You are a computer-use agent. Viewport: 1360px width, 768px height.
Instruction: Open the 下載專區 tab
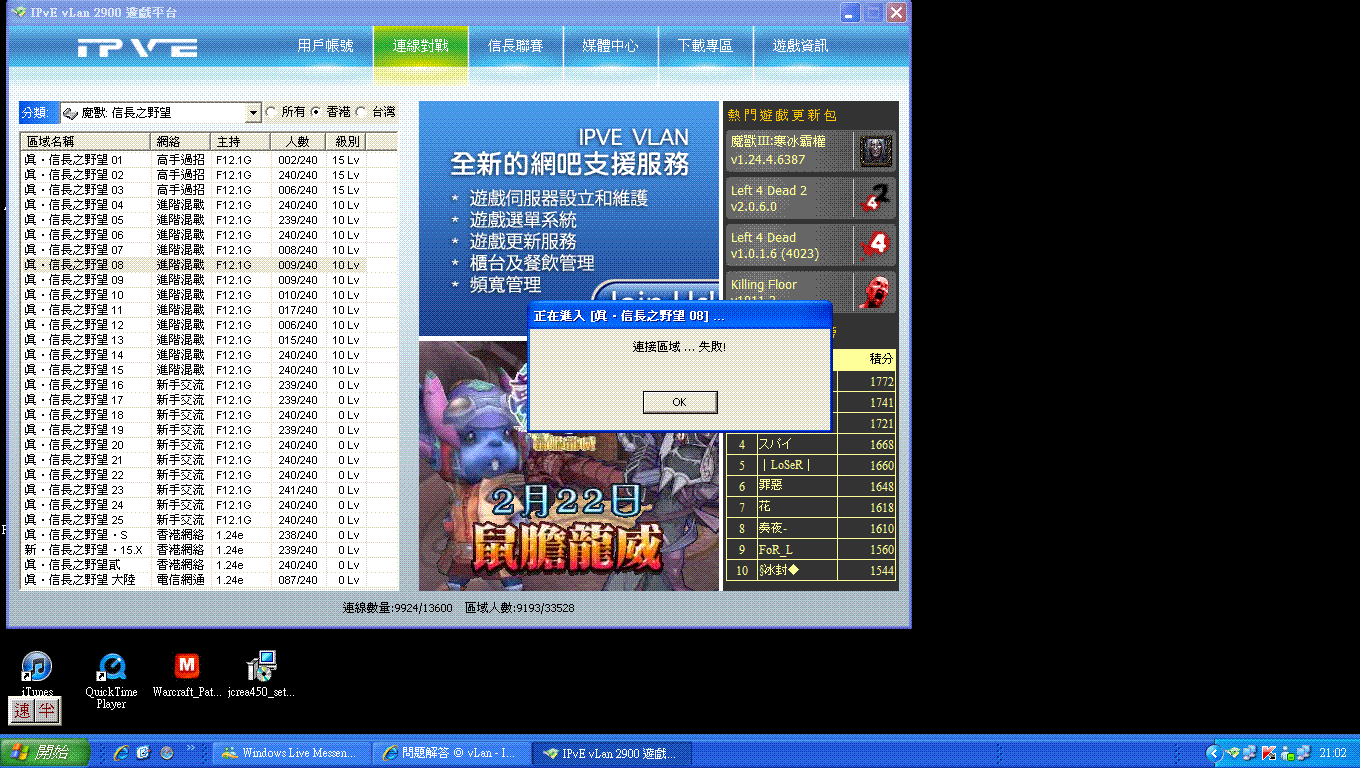tap(705, 46)
